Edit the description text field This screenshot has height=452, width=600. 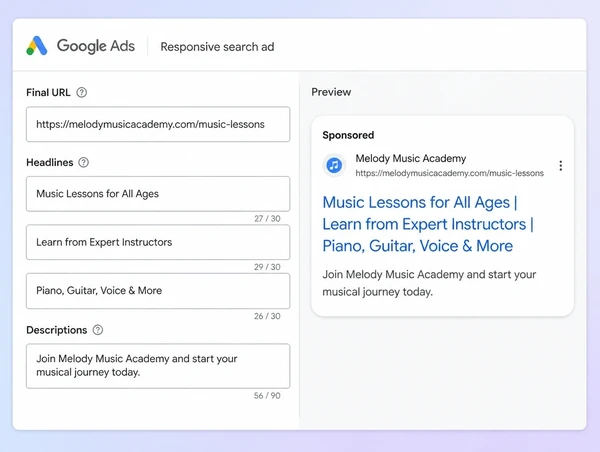pos(158,366)
